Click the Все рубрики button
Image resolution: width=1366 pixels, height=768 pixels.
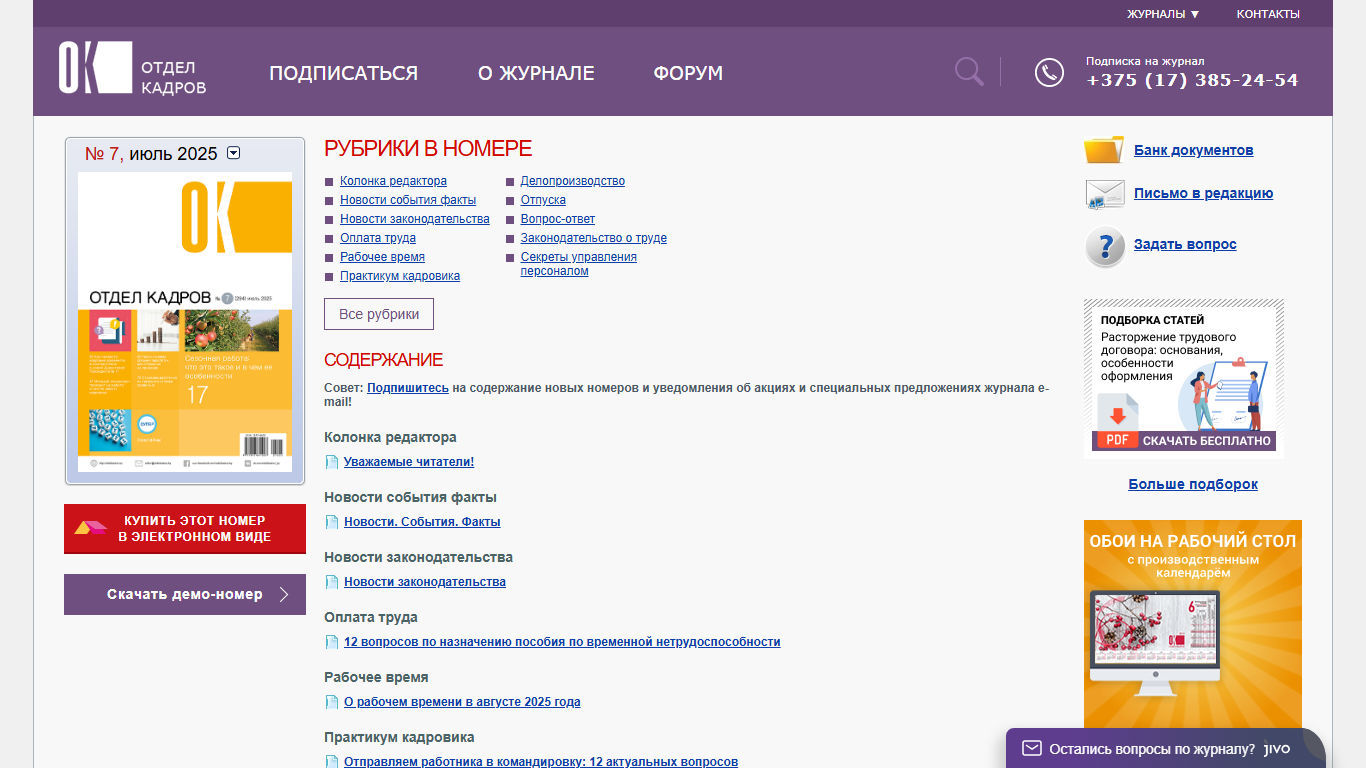coord(379,314)
